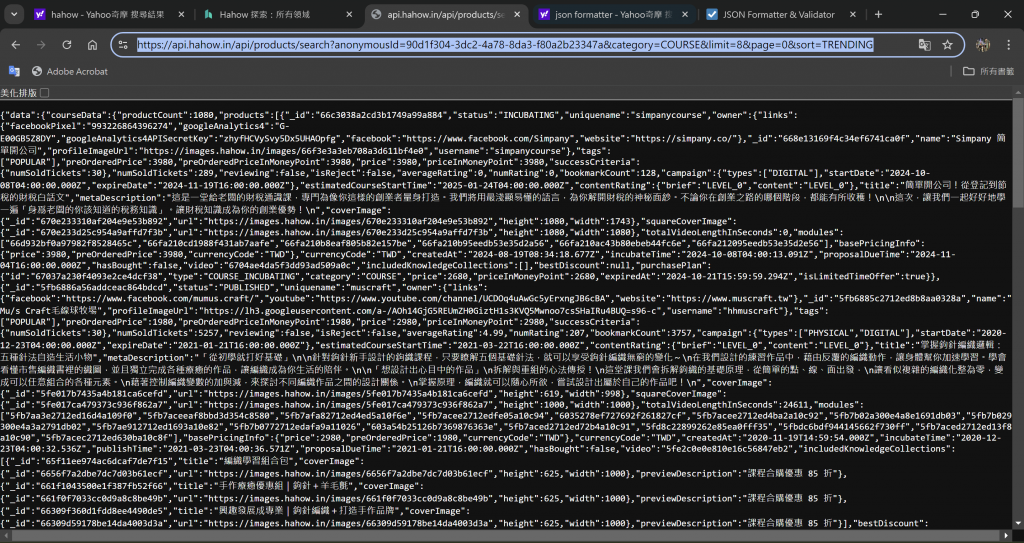Viewport: 1024px width, 543px height.
Task: Open the Adobe Acrobat bookmark
Action: click(x=70, y=71)
